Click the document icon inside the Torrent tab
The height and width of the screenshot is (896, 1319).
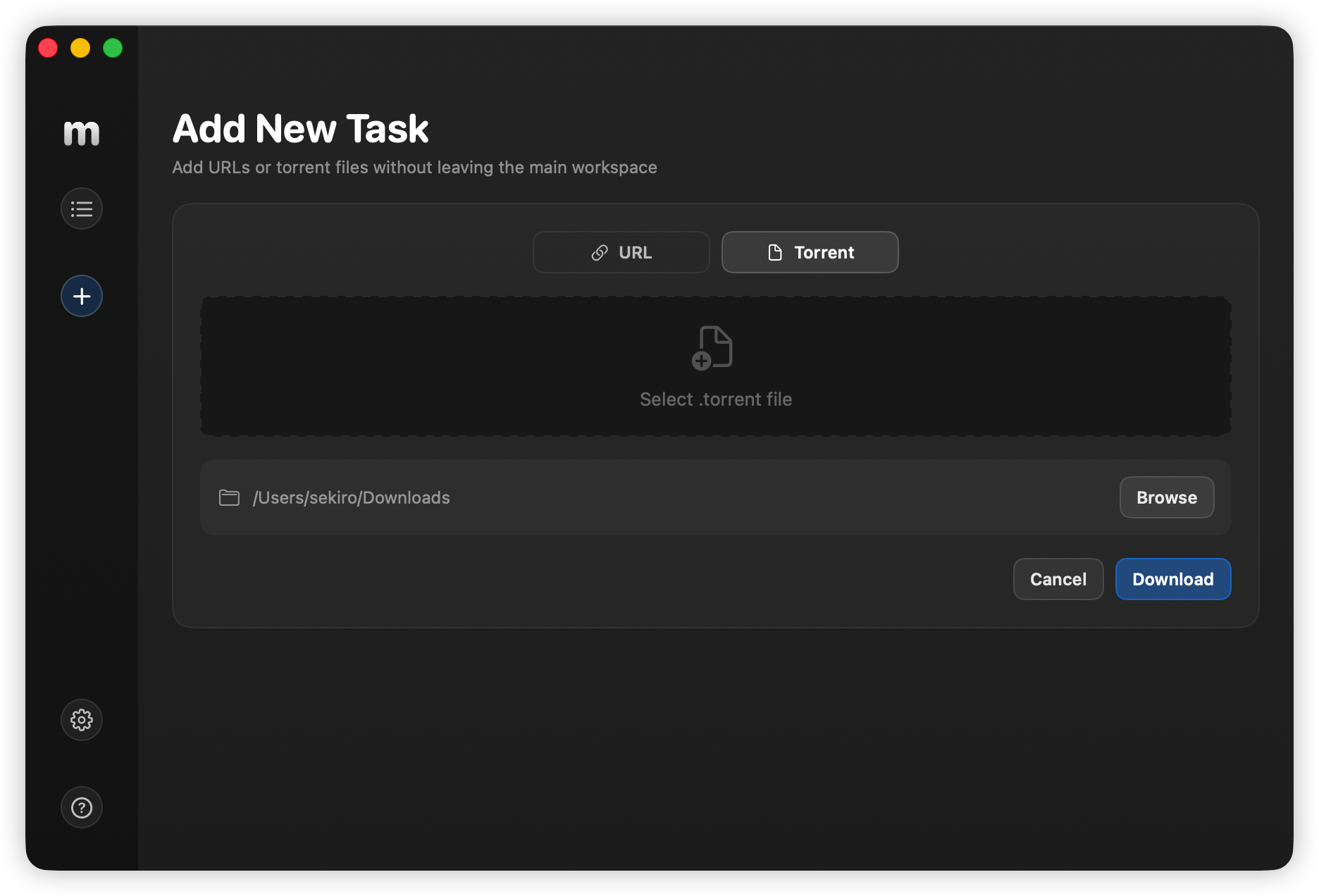[774, 252]
